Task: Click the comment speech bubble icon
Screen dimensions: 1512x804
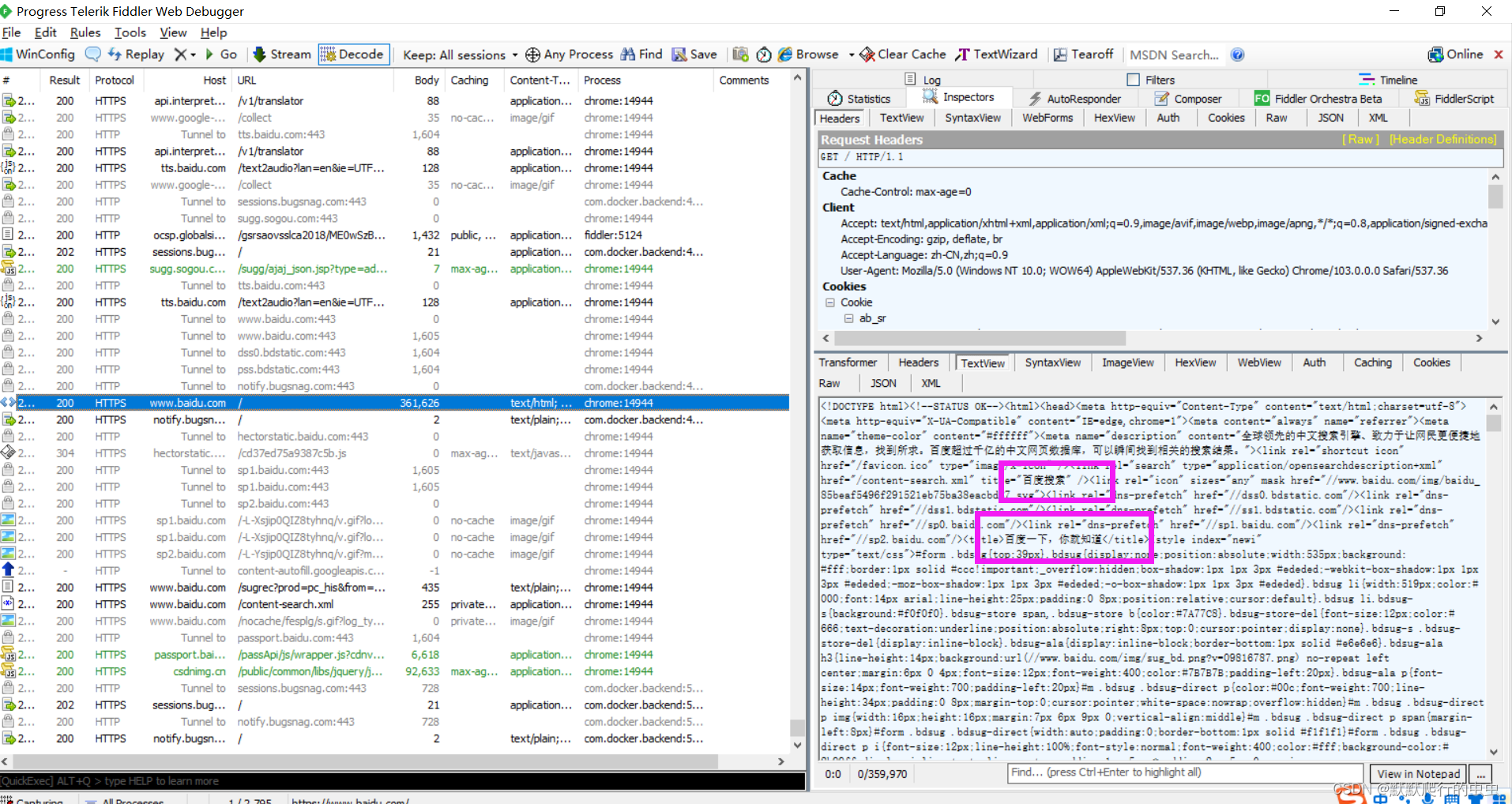Action: [x=93, y=54]
